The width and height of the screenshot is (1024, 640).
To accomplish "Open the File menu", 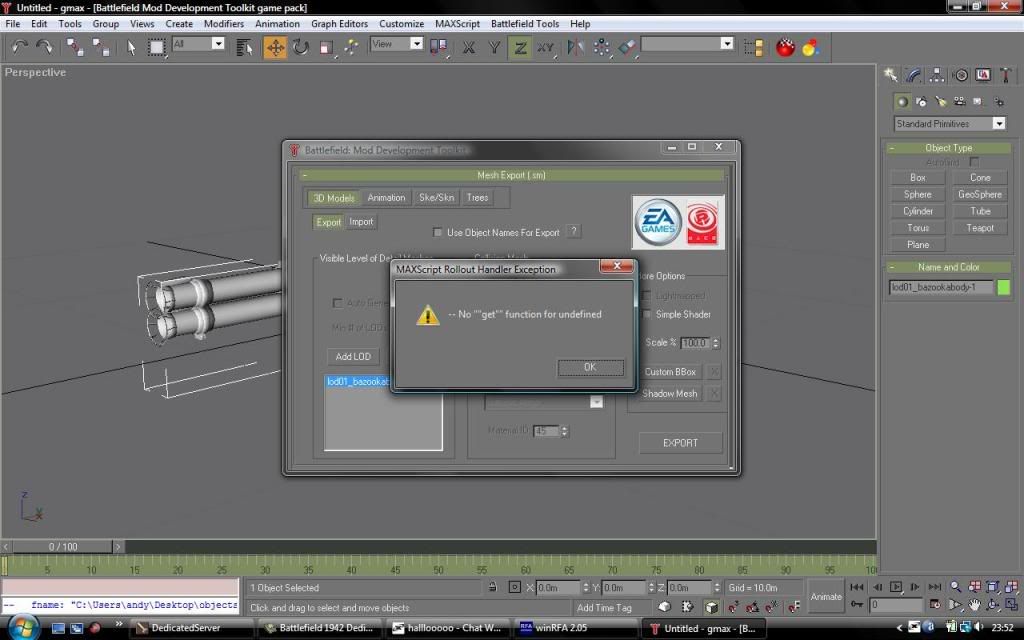I will tap(12, 24).
